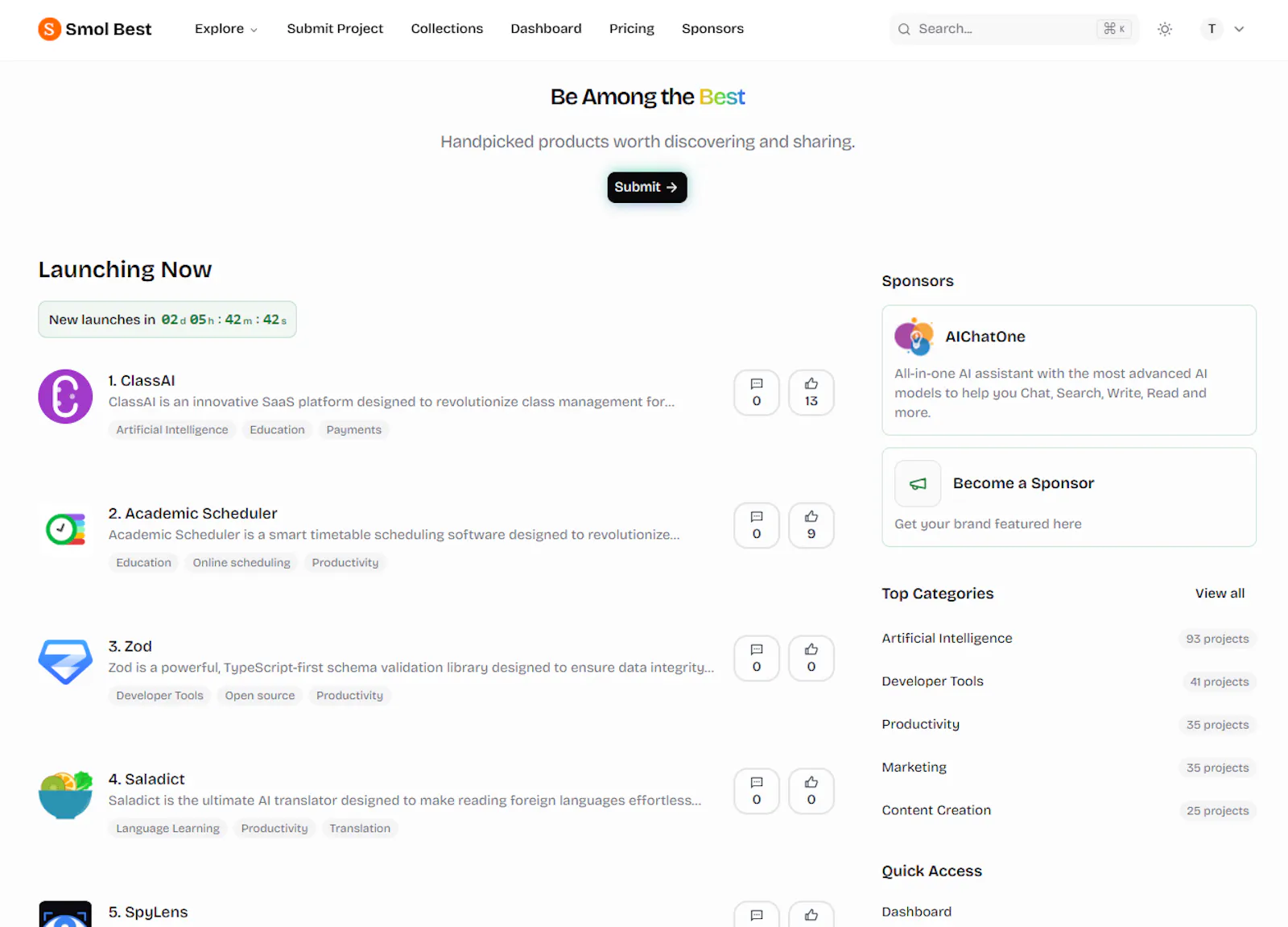The width and height of the screenshot is (1288, 927).
Task: Click the ⌘K shortcut badge
Action: (x=1114, y=29)
